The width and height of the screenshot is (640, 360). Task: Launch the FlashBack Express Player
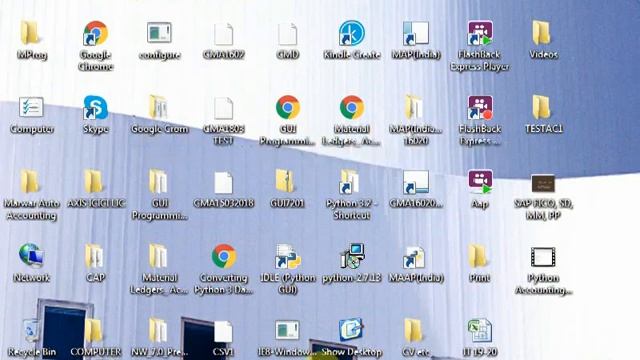480,33
